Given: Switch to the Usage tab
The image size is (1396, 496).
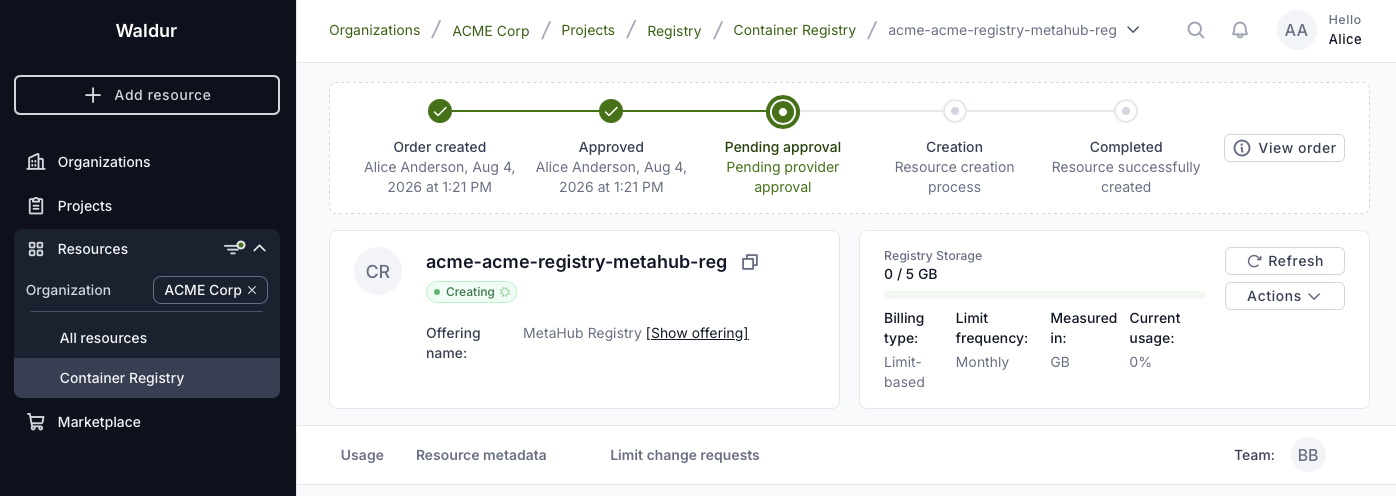Looking at the screenshot, I should click(x=362, y=455).
